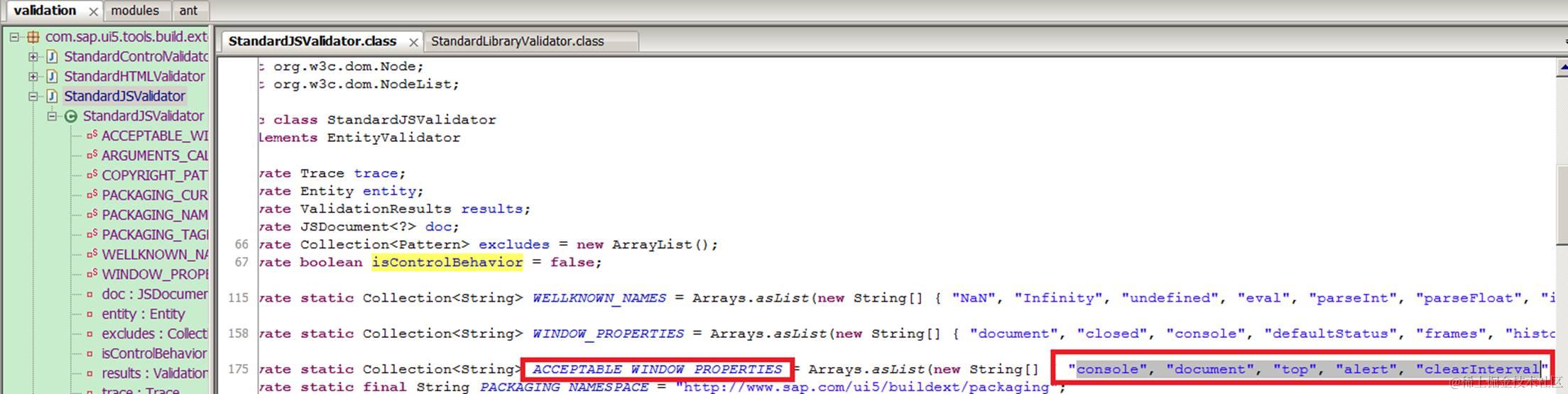
Task: Select WINDOW_PROPE field in the tree
Action: point(155,275)
